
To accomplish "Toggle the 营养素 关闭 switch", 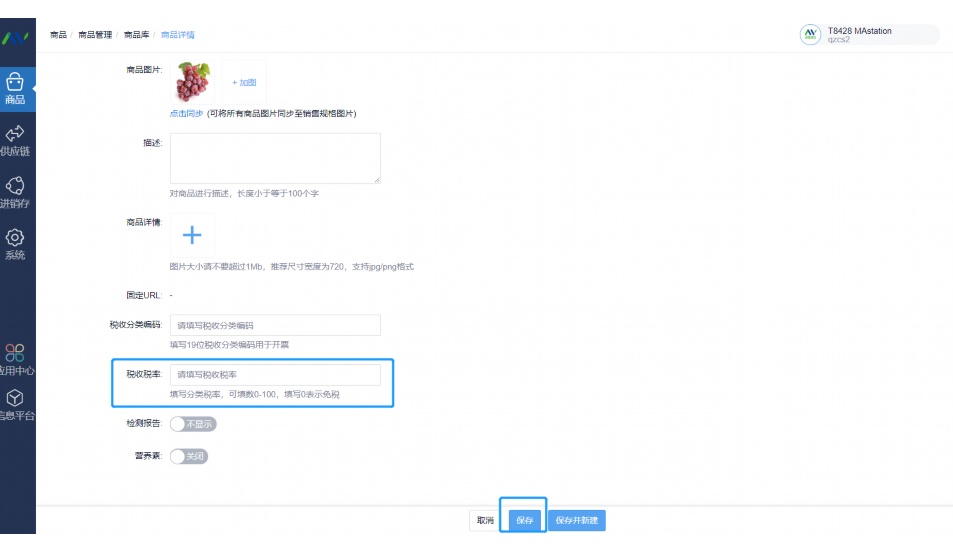I will coord(188,456).
